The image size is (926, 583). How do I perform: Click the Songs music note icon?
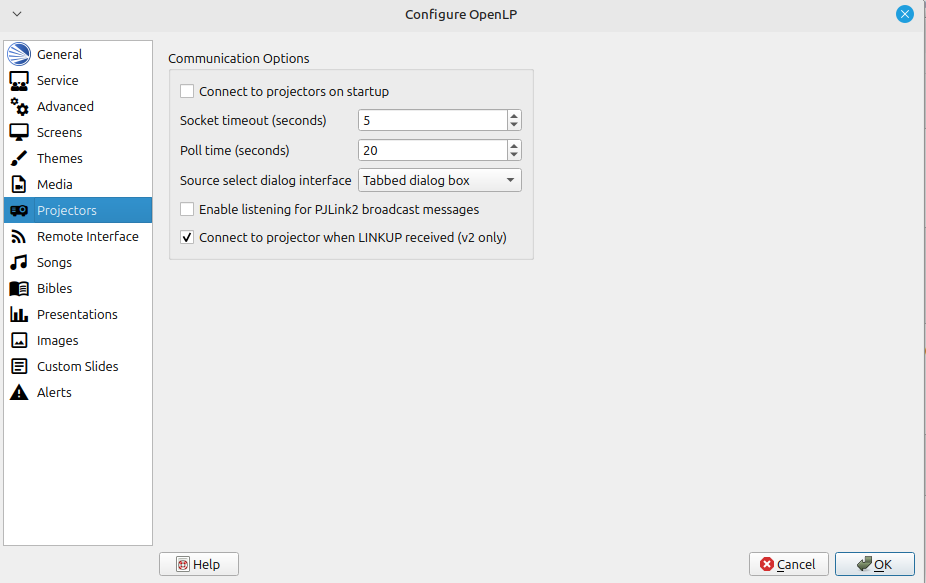click(19, 262)
